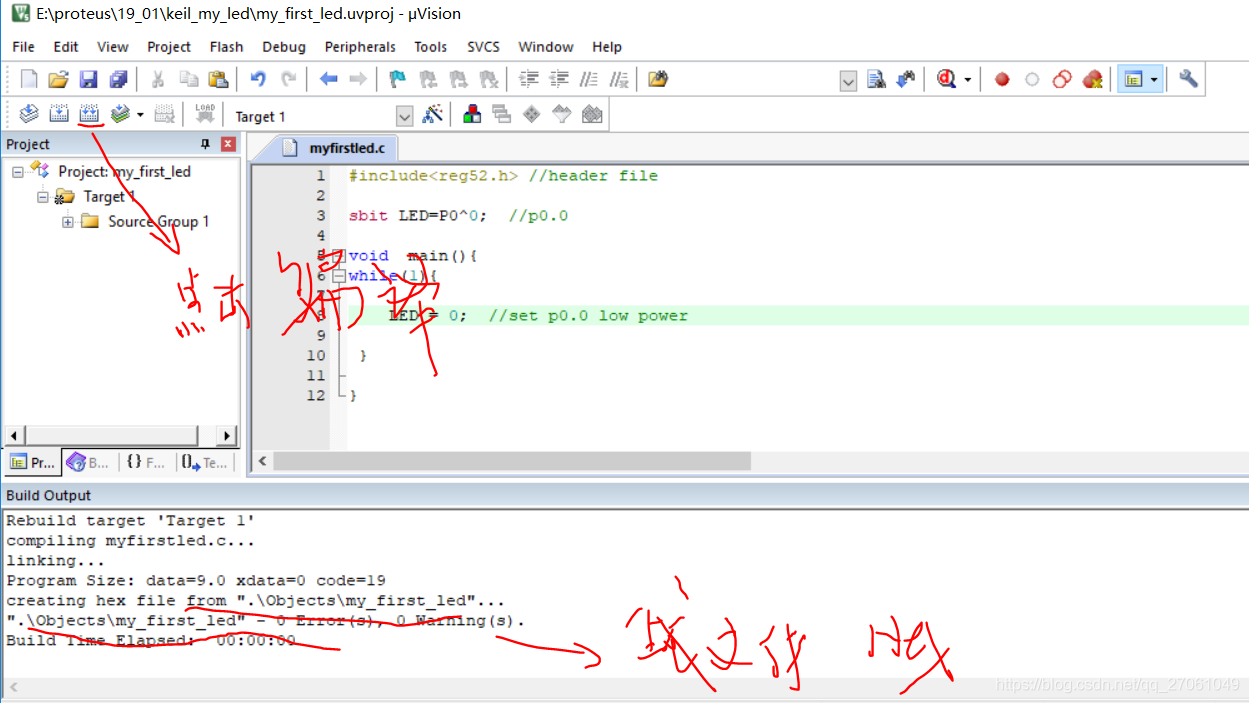Open the batch build dropdown arrow
This screenshot has width=1249, height=703.
coord(140,115)
